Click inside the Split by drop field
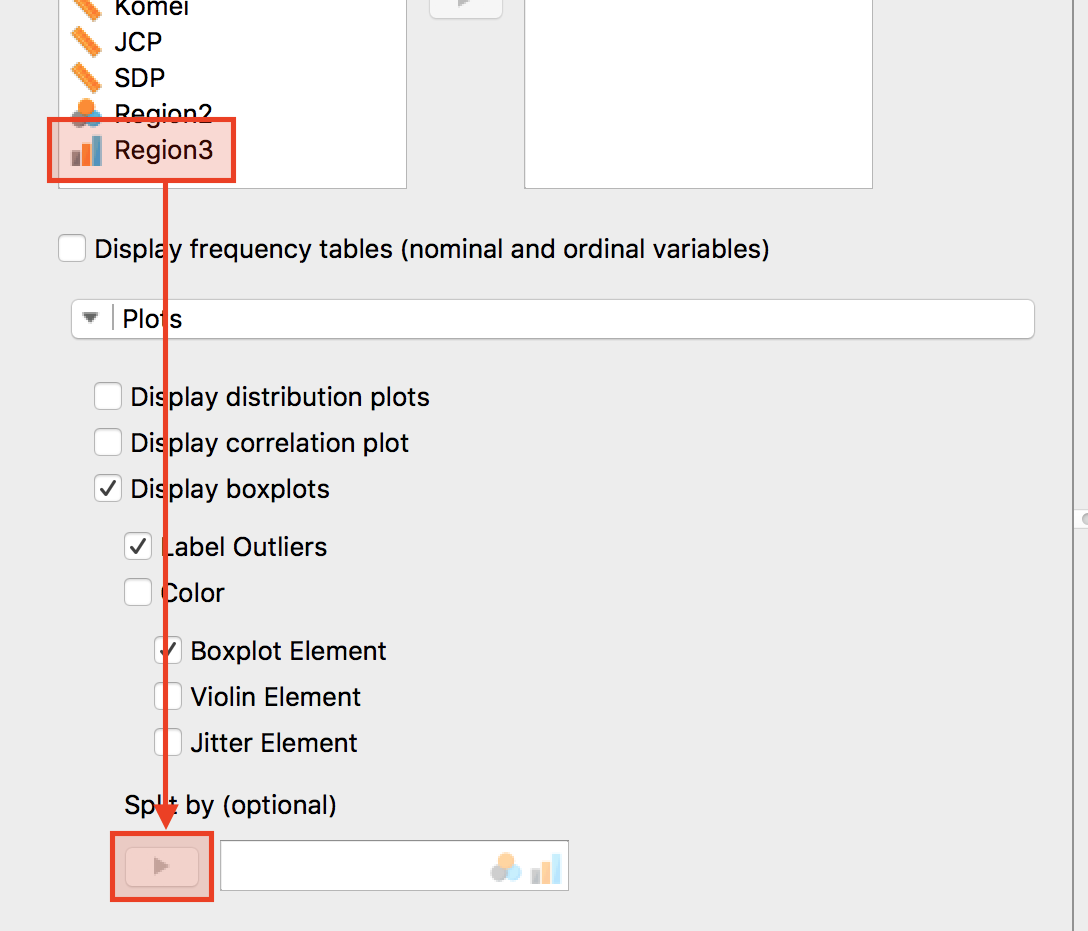 tap(394, 866)
